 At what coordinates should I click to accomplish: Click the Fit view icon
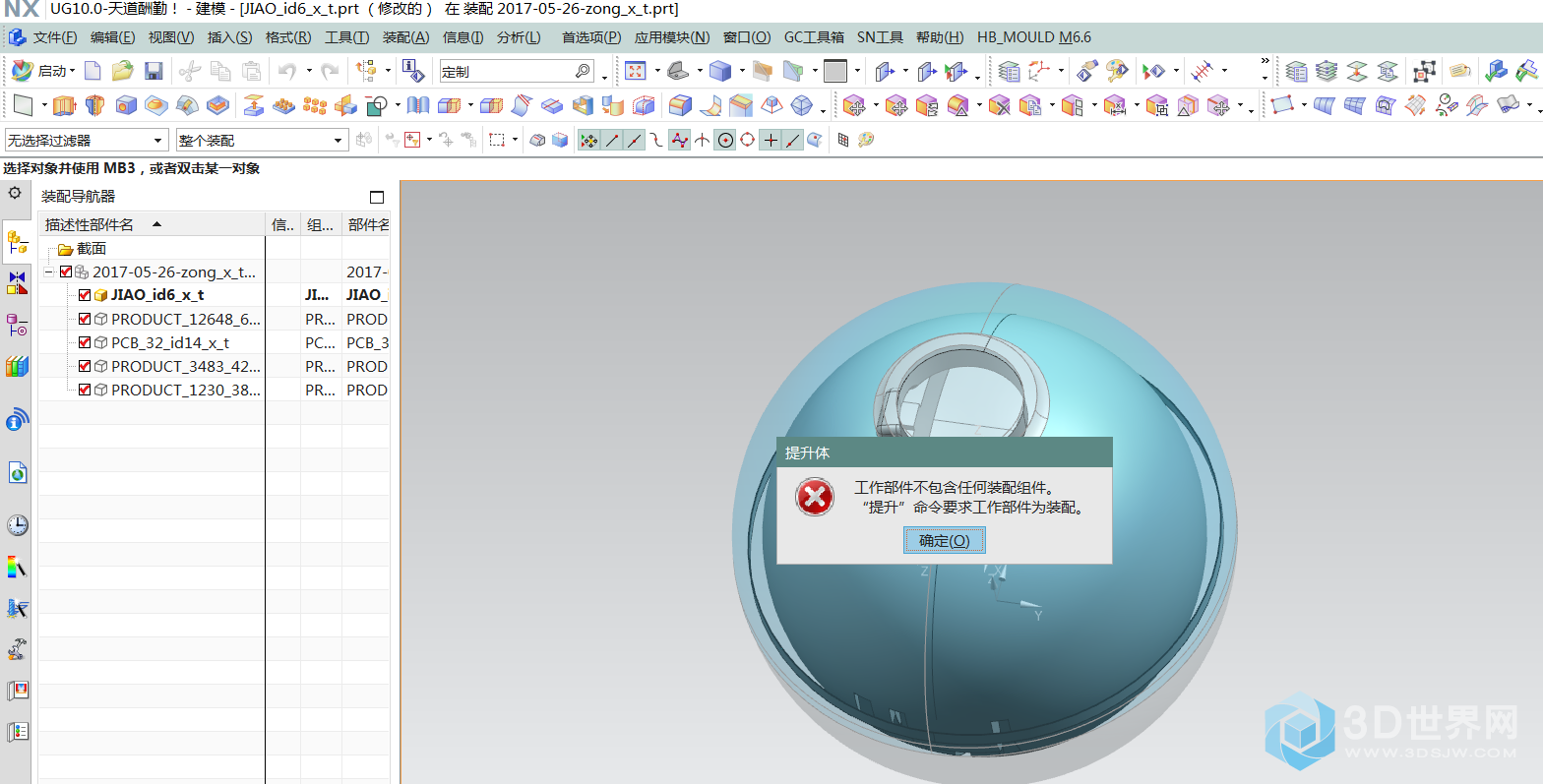636,71
